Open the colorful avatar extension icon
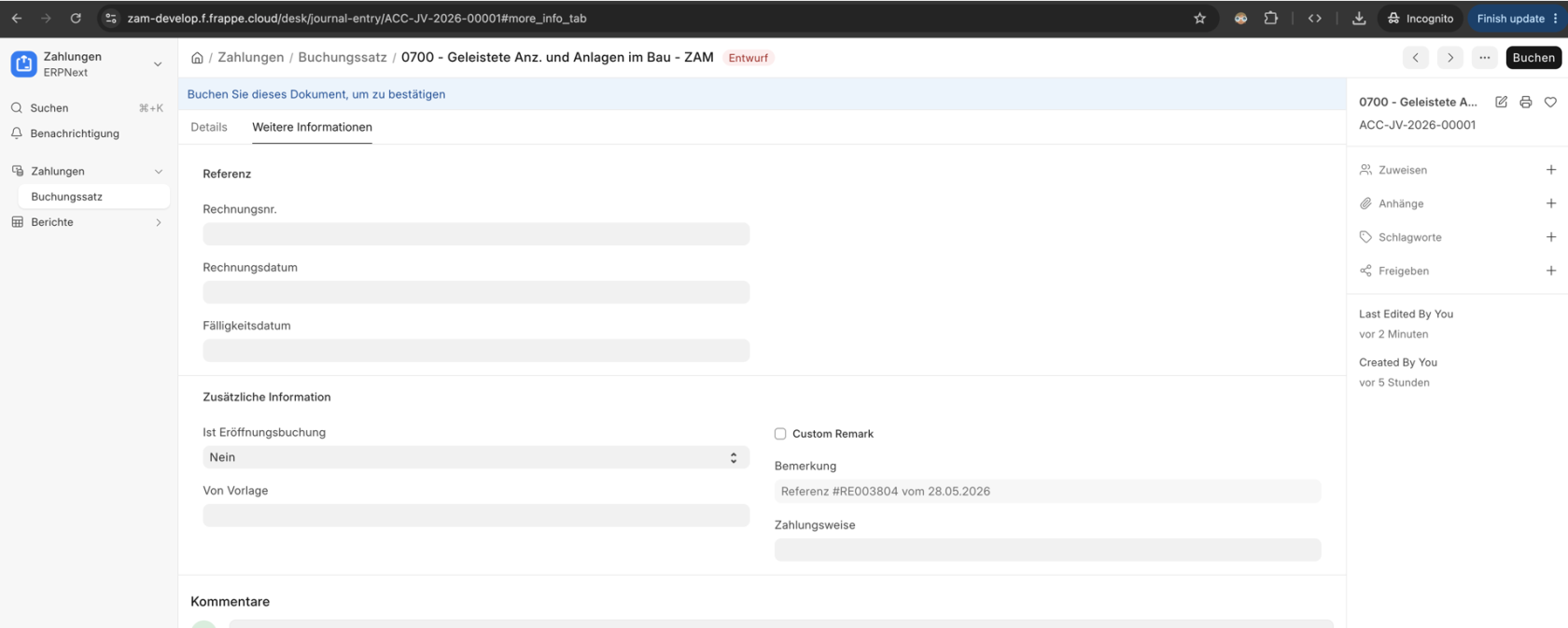 [1240, 18]
